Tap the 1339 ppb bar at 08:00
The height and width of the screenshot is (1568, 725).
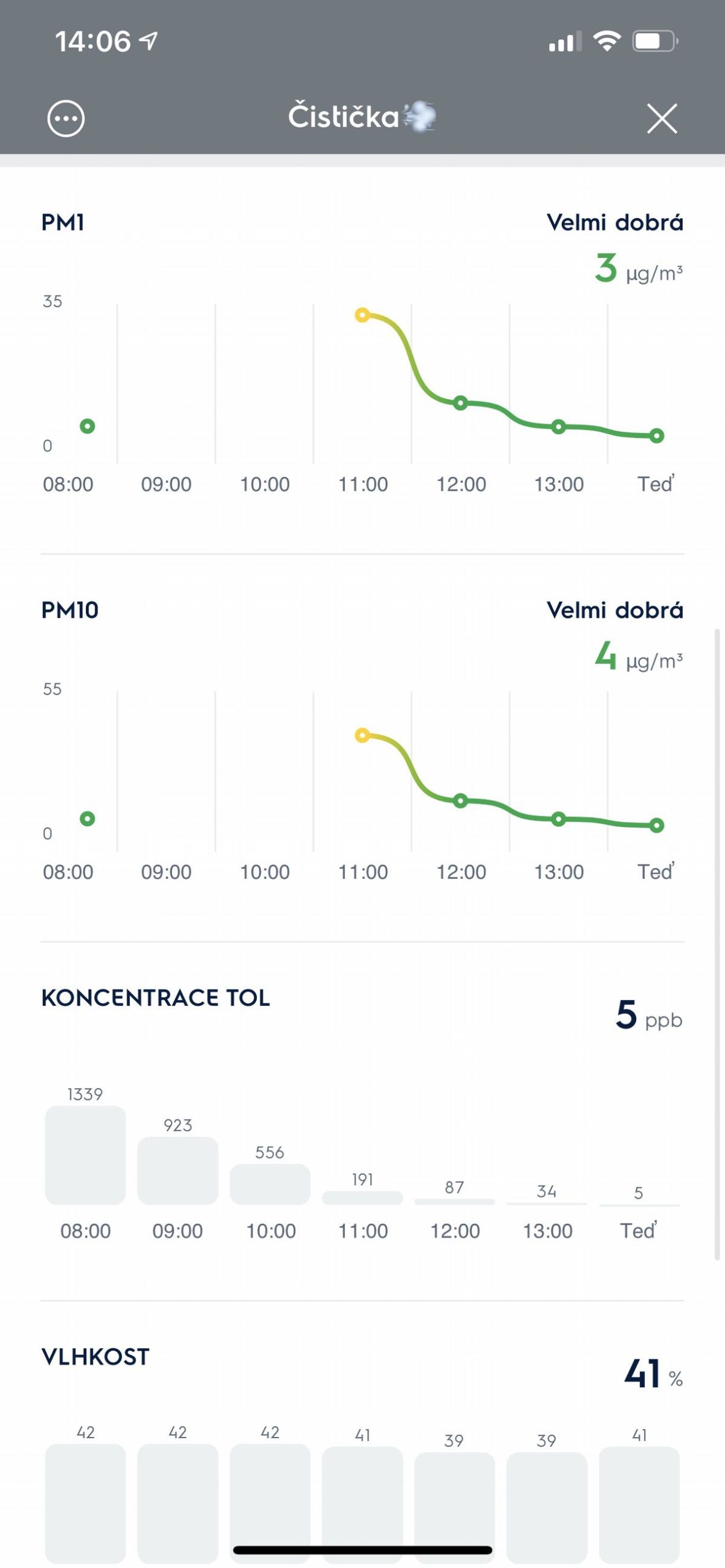pyautogui.click(x=85, y=1155)
